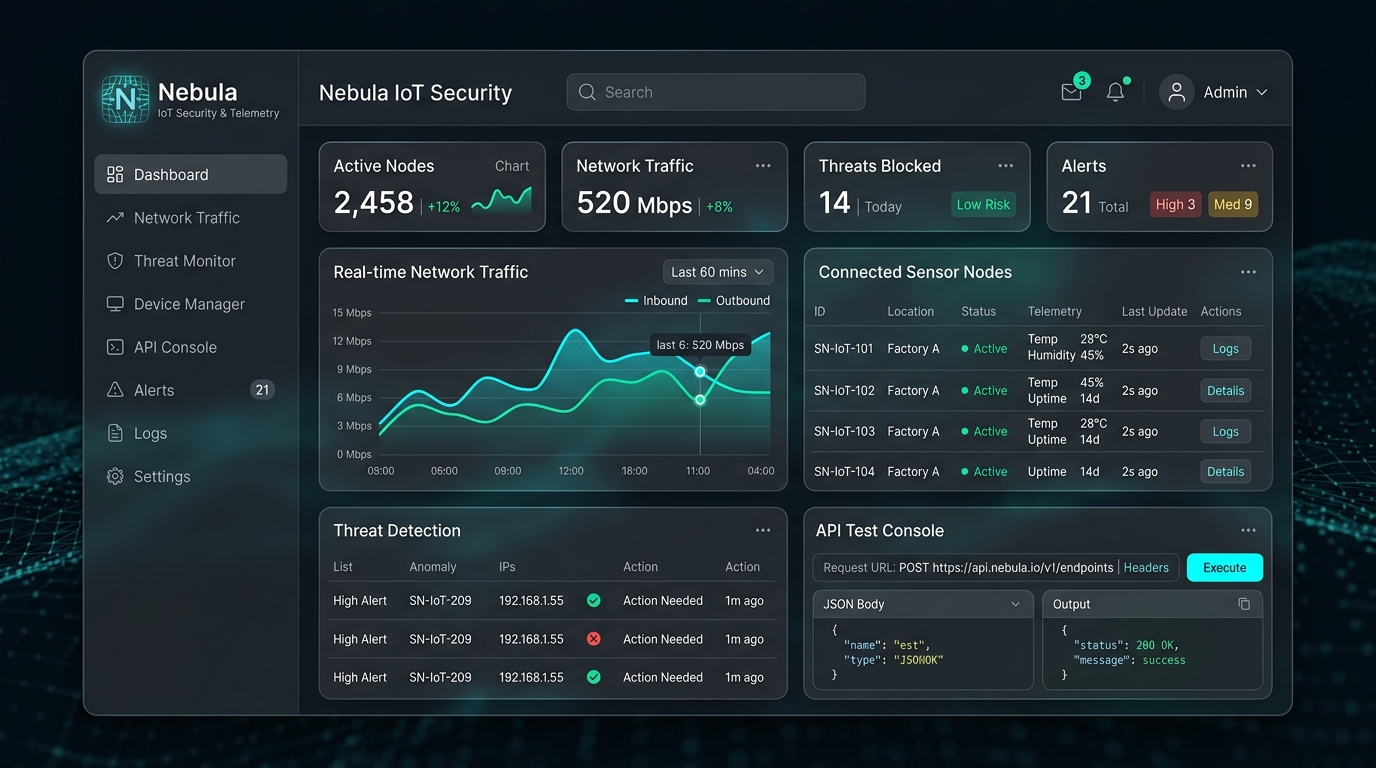This screenshot has height=768, width=1376.
Task: Click the High 3 alert badge
Action: click(1176, 205)
